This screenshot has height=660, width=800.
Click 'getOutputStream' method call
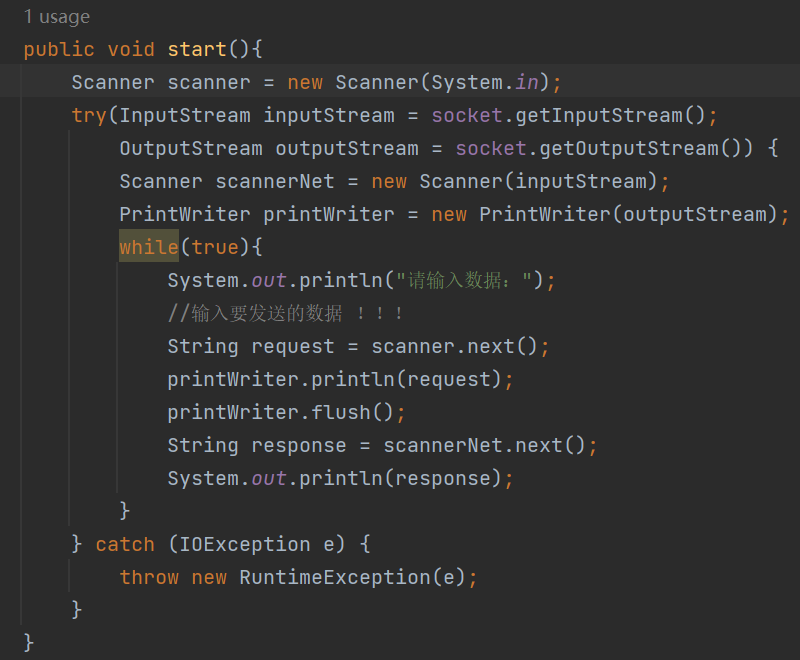coord(629,148)
